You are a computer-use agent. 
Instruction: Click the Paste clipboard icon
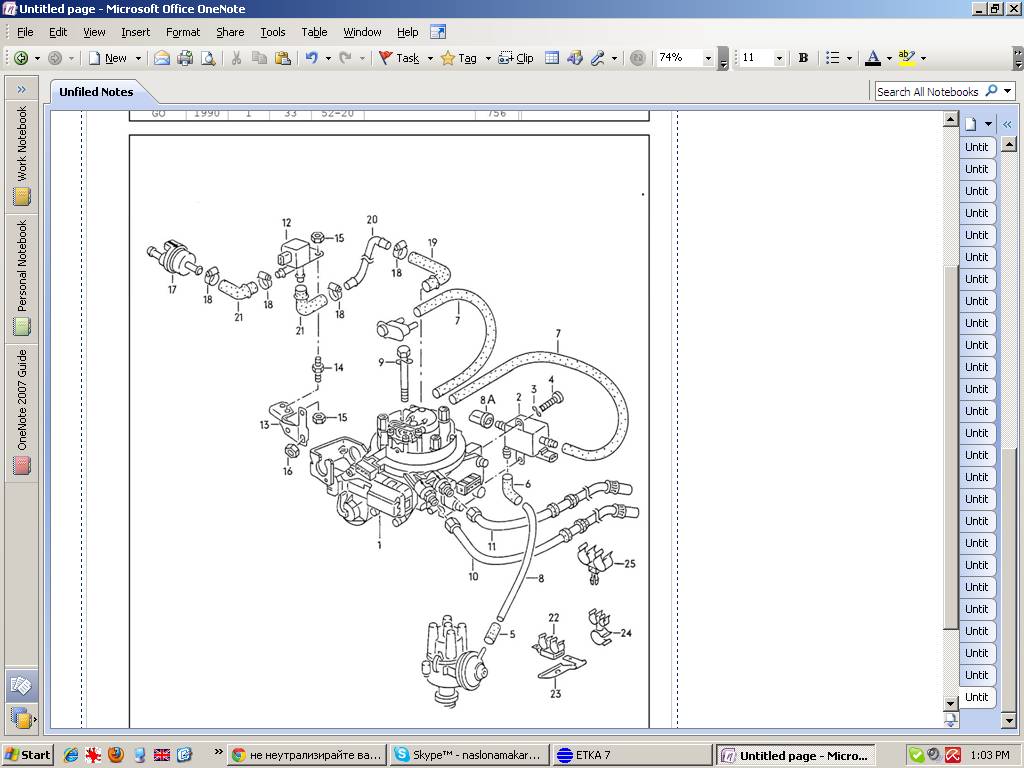tap(282, 58)
